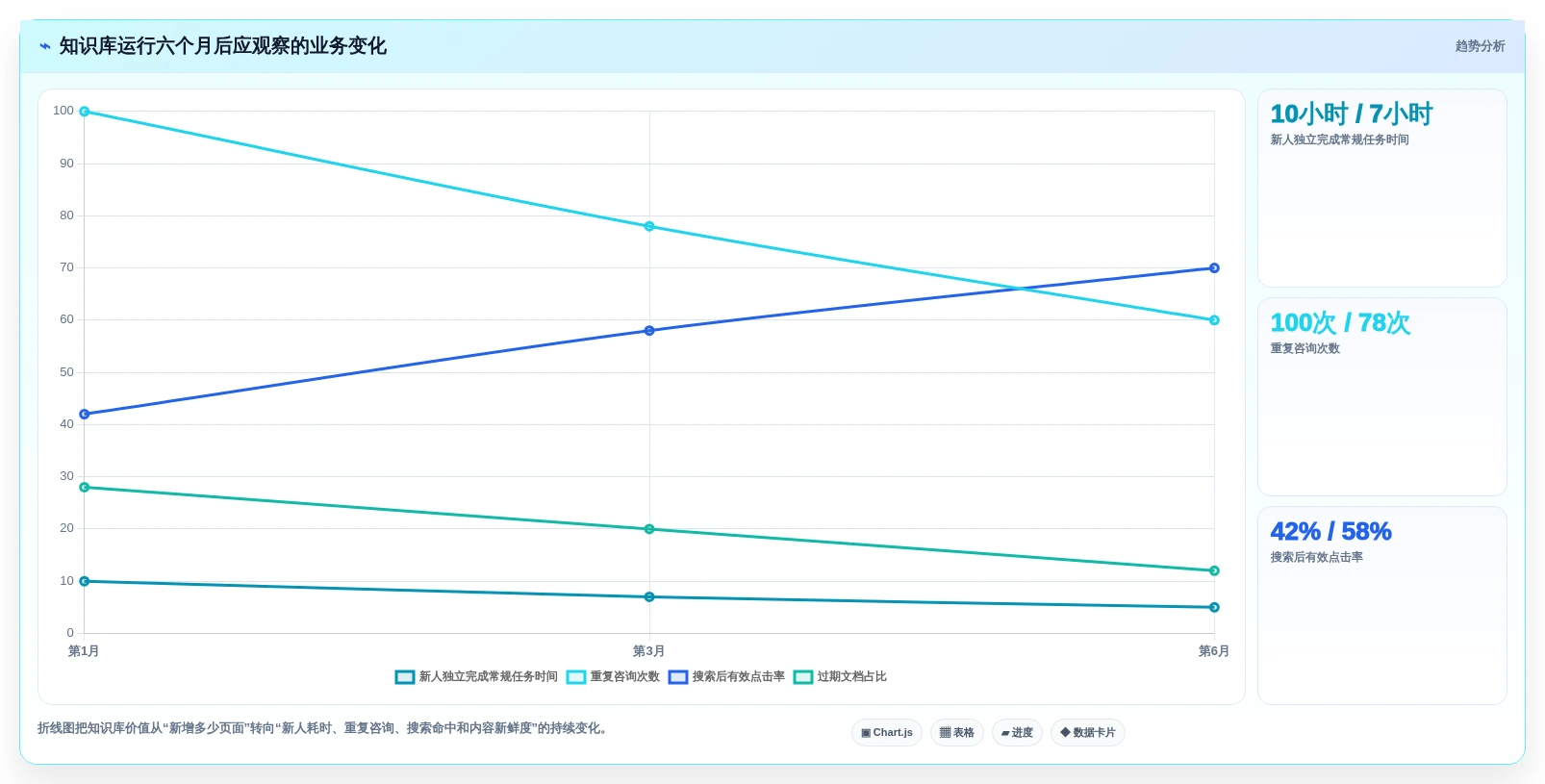Click the 100 y-axis tick label
Screen dimensions: 1545x784
coord(63,111)
